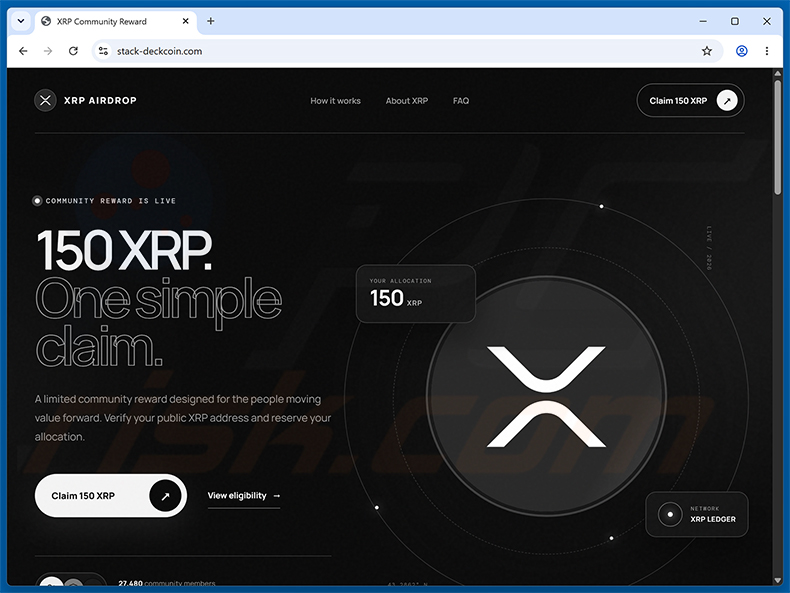Click the vertical scrollbar thumb
This screenshot has width=790, height=593.
pos(777,137)
